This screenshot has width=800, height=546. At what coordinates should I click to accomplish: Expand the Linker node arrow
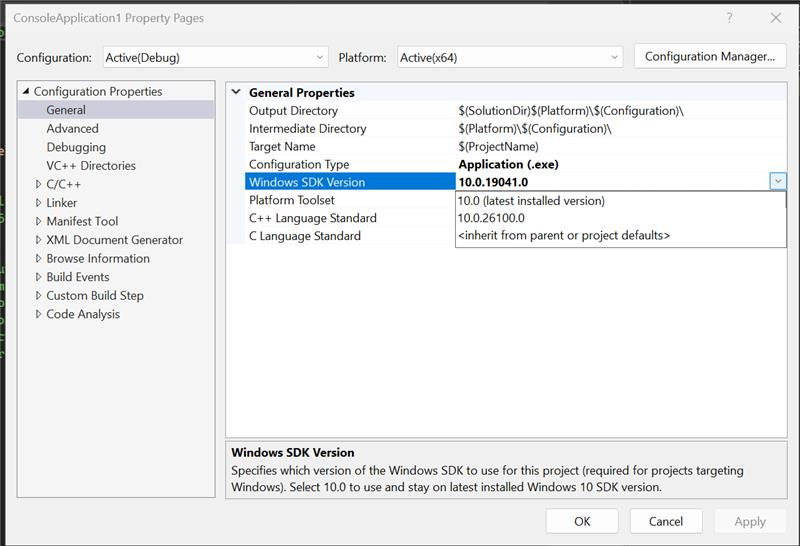38,203
